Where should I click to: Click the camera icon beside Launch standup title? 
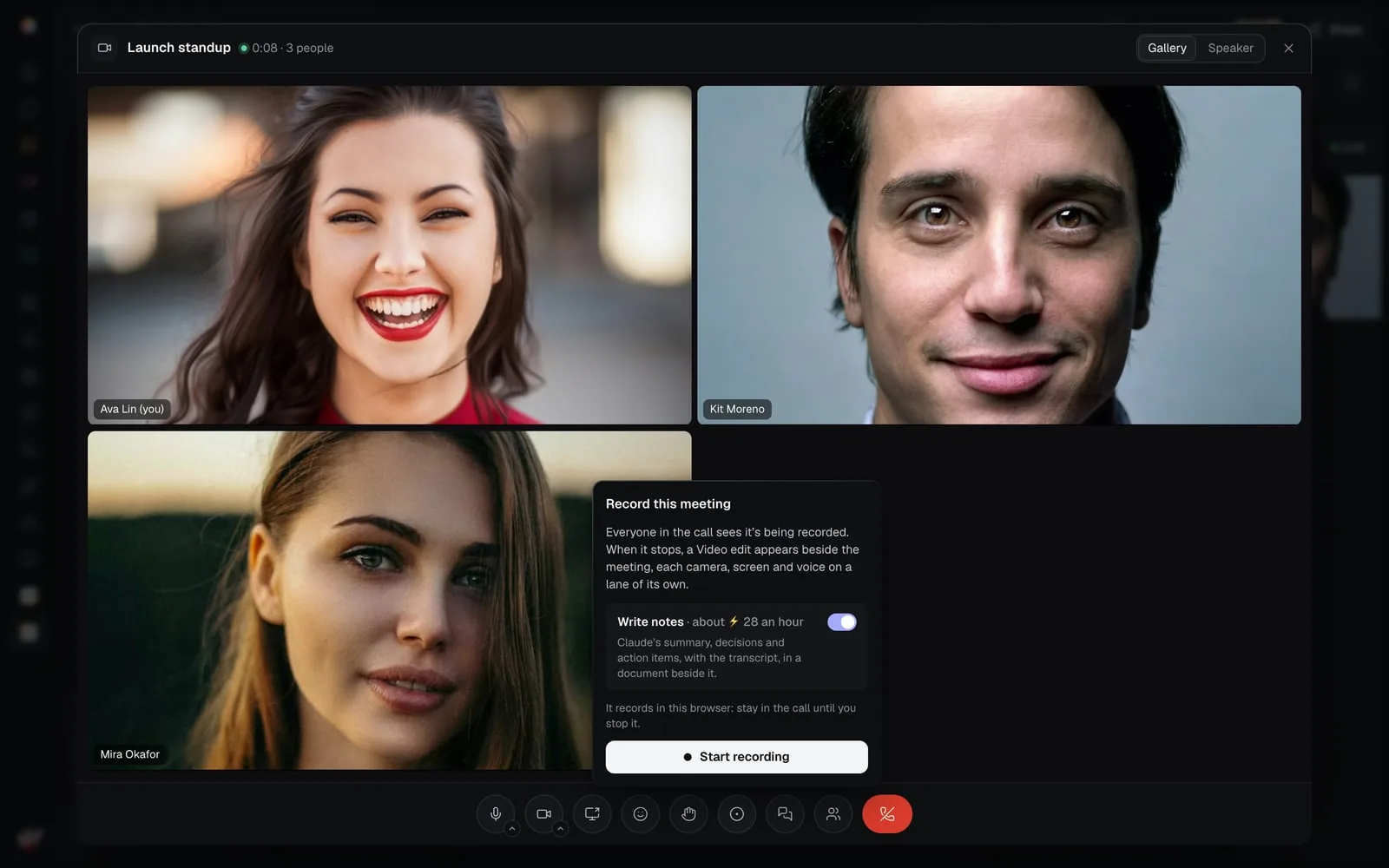pyautogui.click(x=104, y=48)
